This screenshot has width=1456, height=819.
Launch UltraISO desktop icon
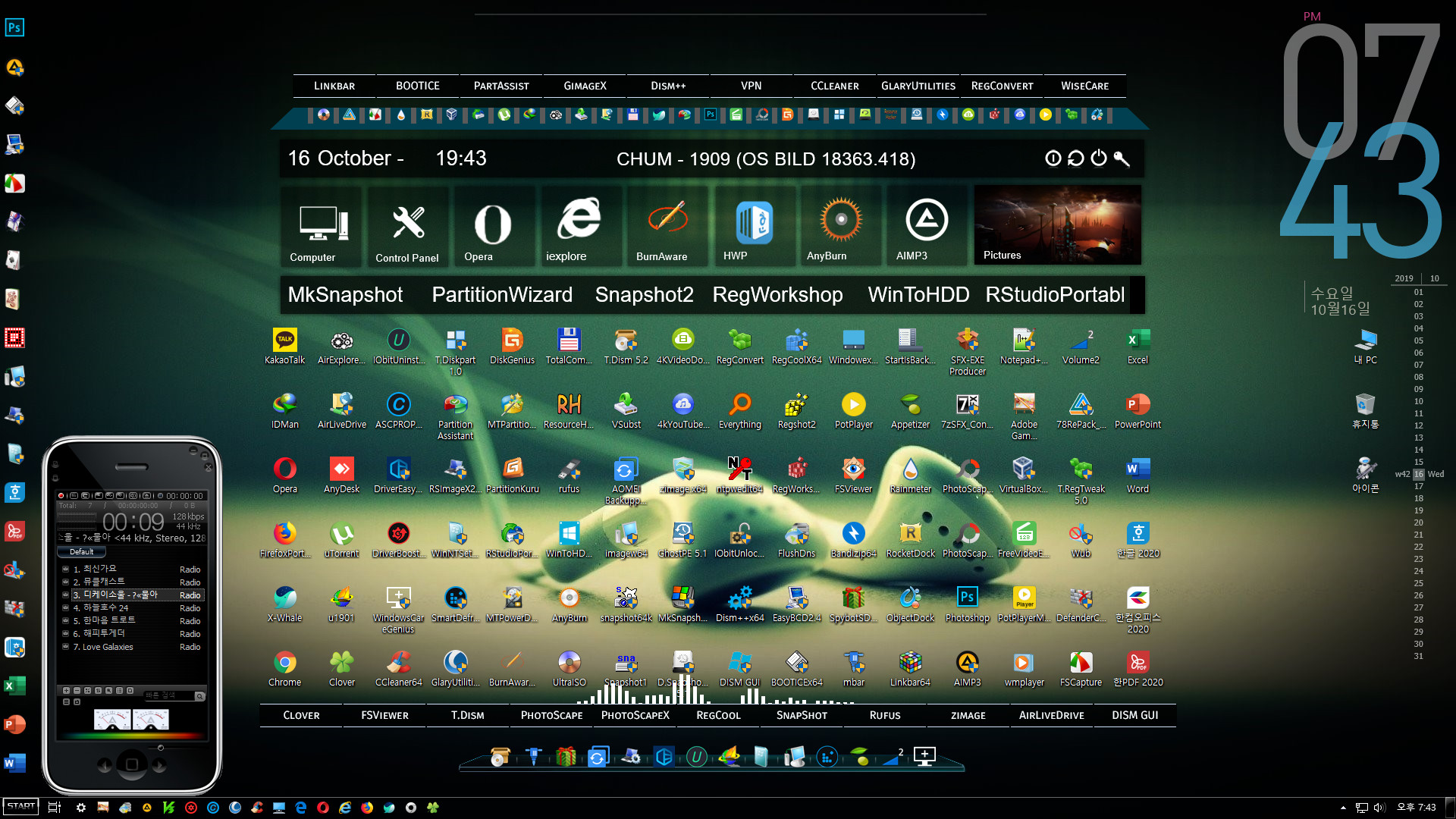(x=569, y=668)
